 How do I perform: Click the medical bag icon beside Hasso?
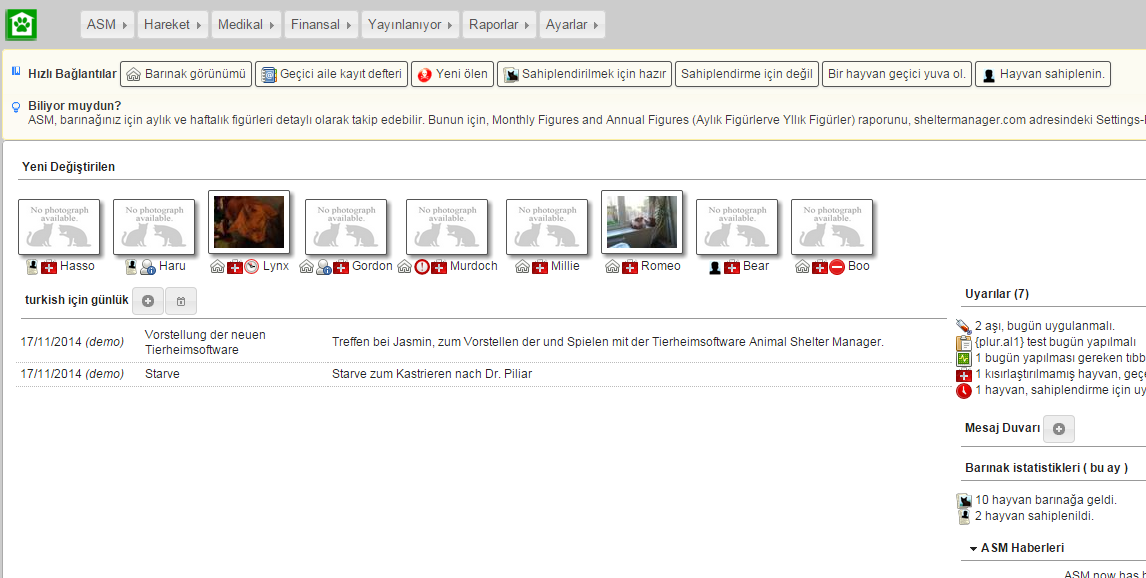point(49,267)
